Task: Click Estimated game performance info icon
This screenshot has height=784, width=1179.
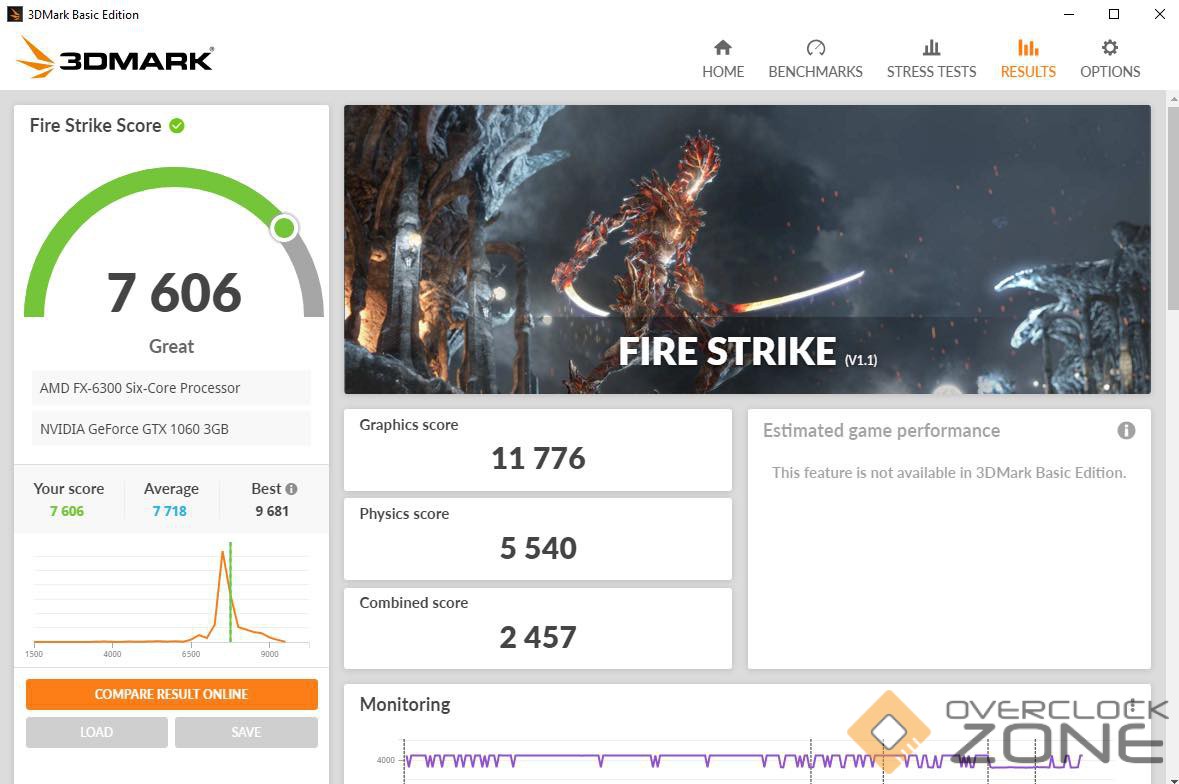Action: click(1126, 430)
